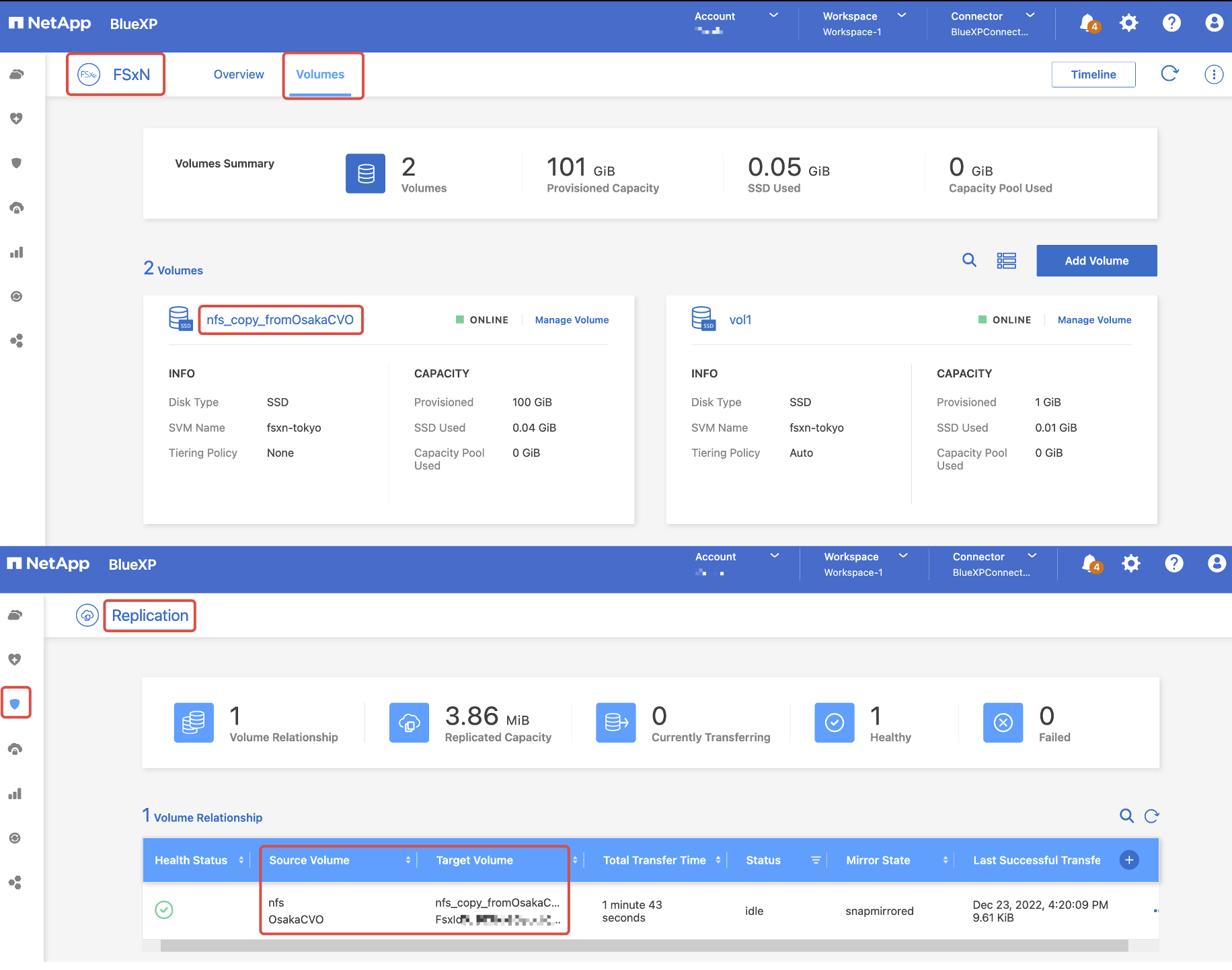Switch to the Overview tab
The width and height of the screenshot is (1232, 970).
tap(239, 75)
